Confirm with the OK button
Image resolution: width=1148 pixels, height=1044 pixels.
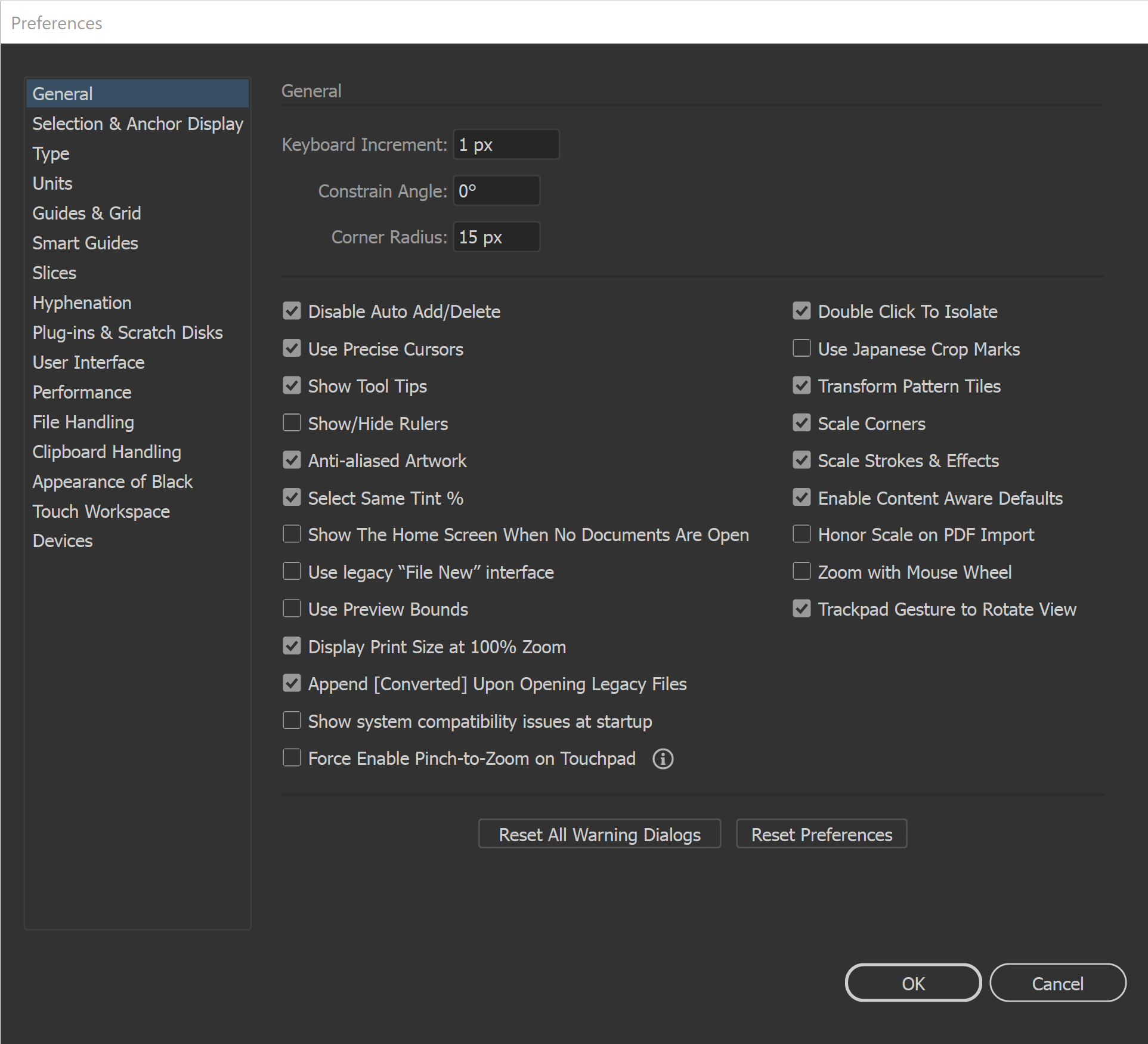(913, 983)
